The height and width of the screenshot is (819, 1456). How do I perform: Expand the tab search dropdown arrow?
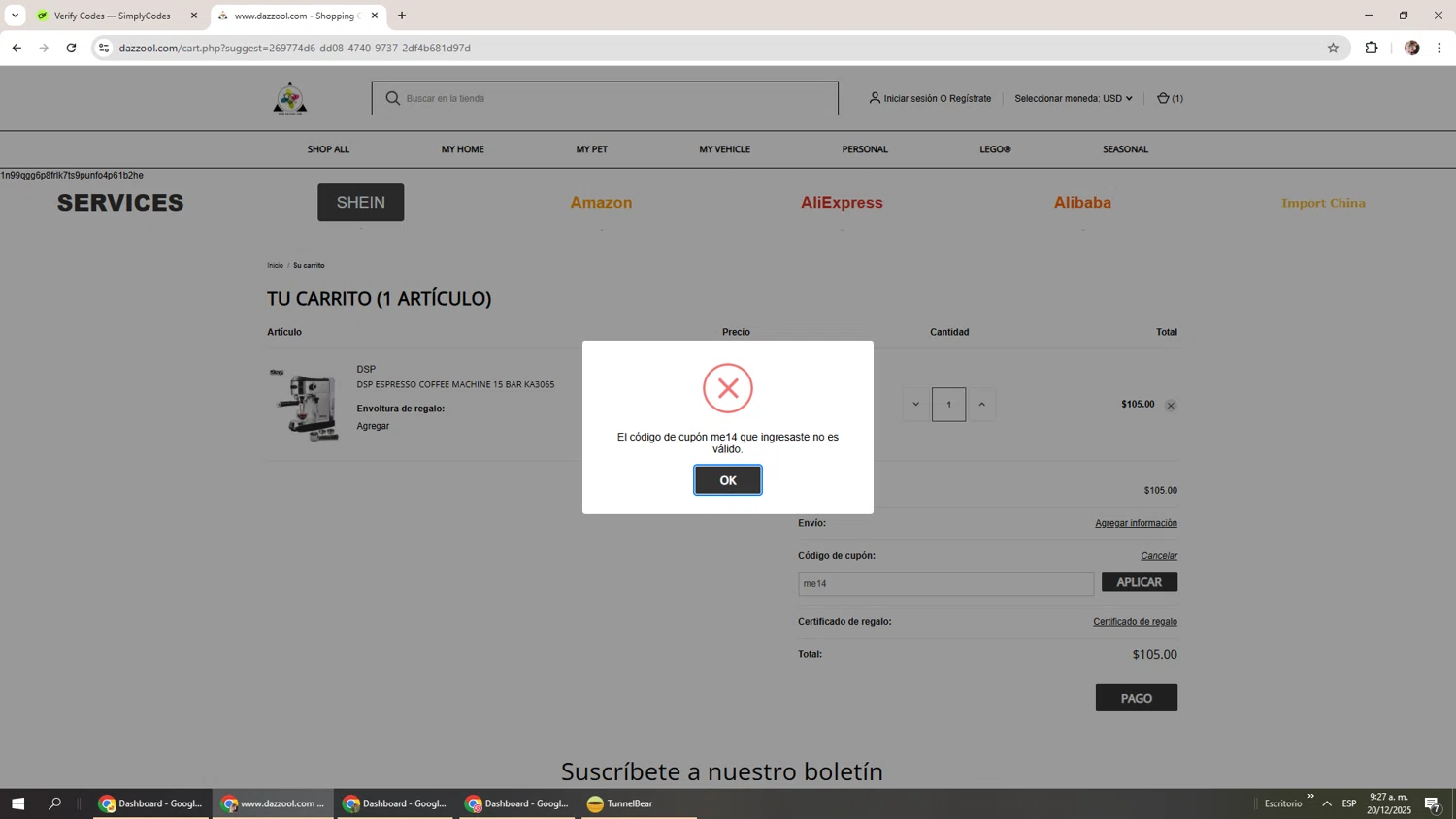tap(15, 16)
